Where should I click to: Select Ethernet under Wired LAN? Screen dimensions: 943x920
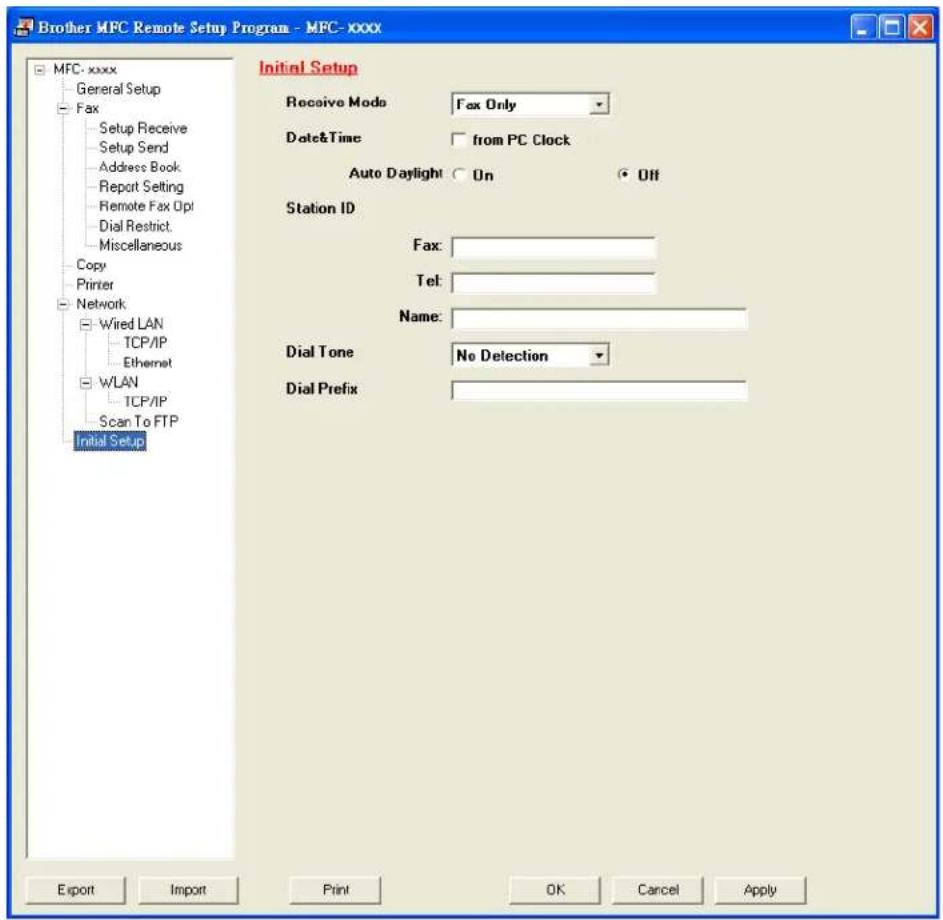pos(147,363)
